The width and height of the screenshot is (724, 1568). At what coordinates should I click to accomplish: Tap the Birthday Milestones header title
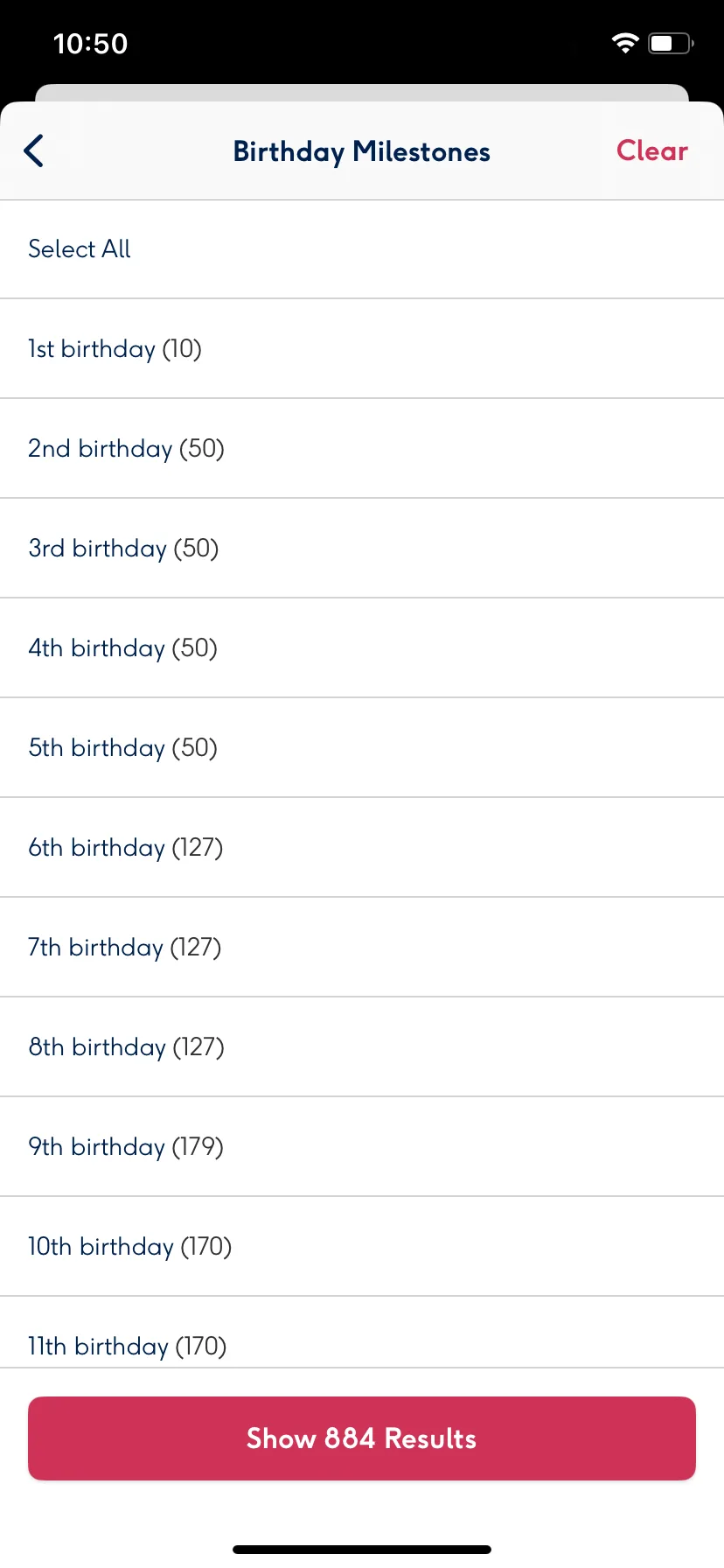coord(361,152)
